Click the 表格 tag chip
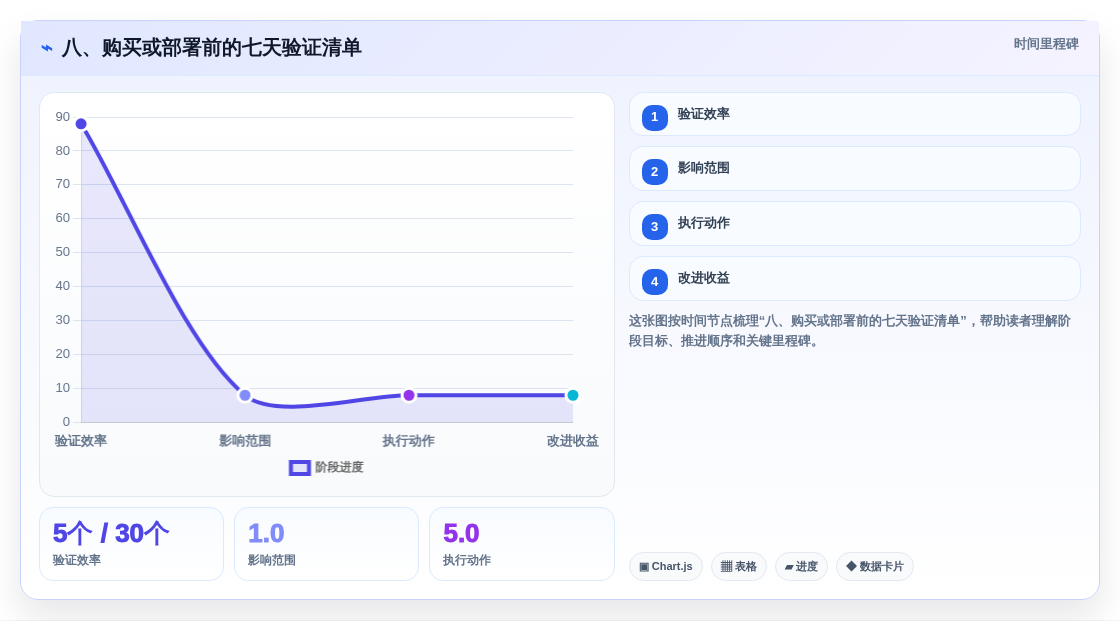This screenshot has width=1120, height=621. tap(739, 567)
